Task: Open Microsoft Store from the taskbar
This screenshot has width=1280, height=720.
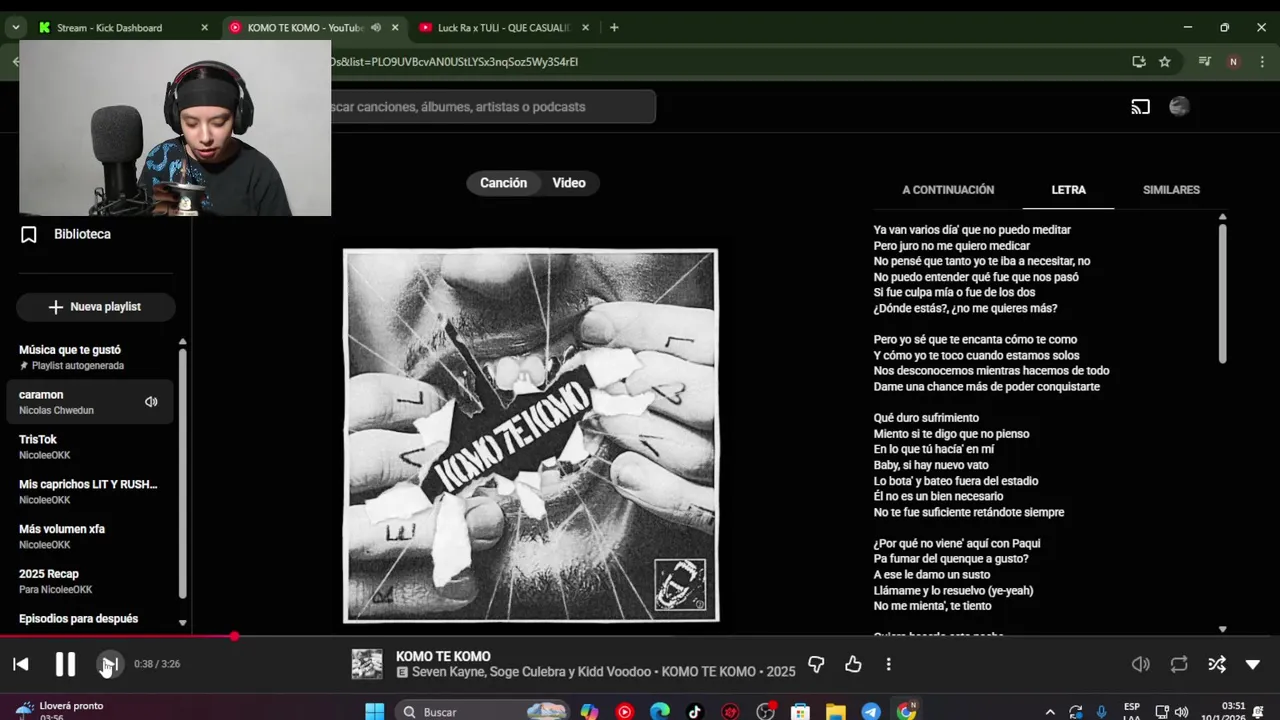Action: click(800, 712)
